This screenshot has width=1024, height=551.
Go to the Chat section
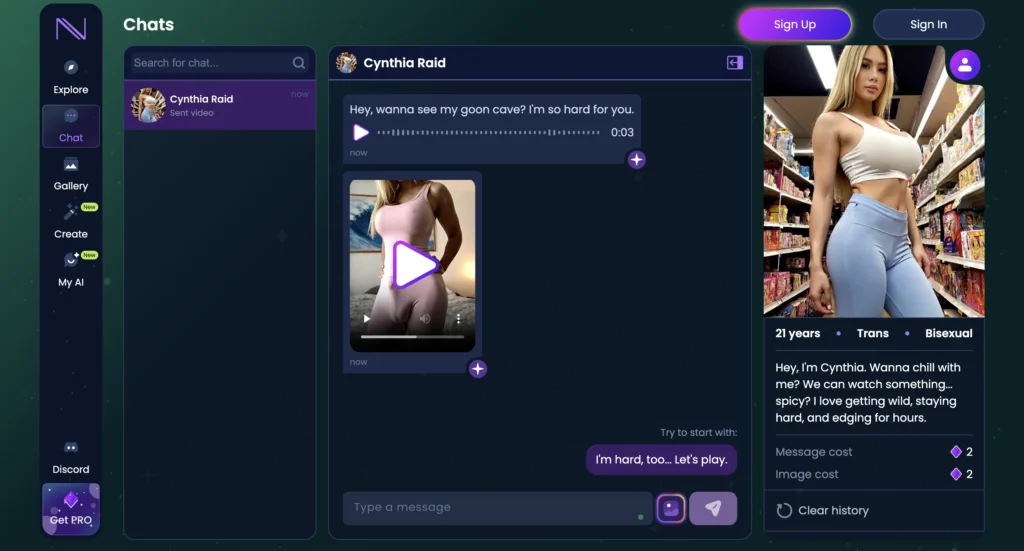pos(71,126)
